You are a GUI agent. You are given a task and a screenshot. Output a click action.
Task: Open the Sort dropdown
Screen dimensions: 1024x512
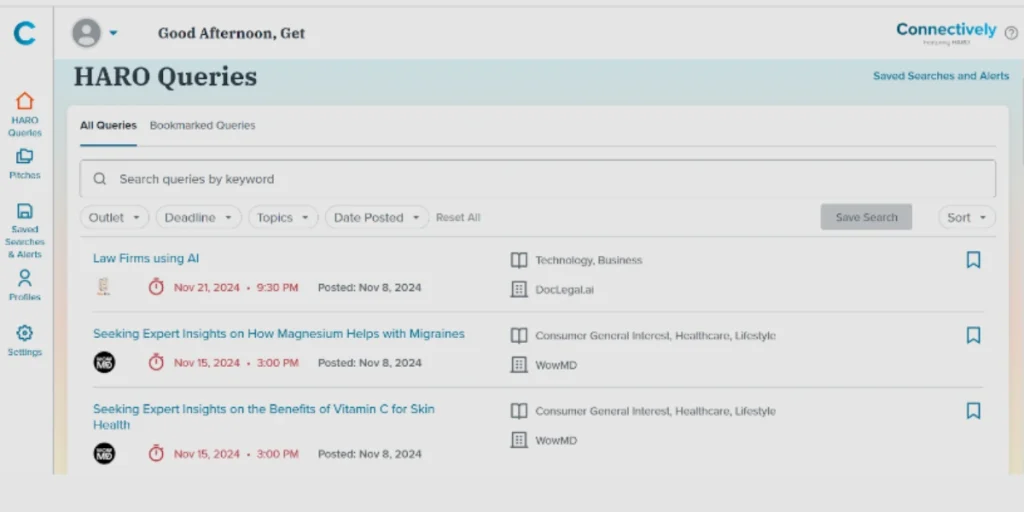coord(967,217)
